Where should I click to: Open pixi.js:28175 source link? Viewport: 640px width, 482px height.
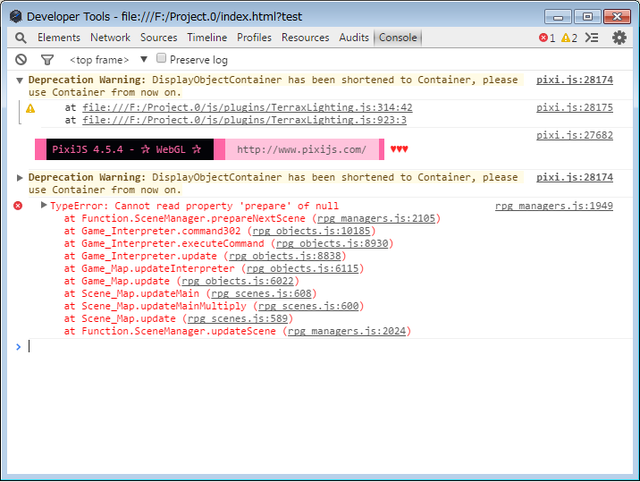[x=574, y=108]
